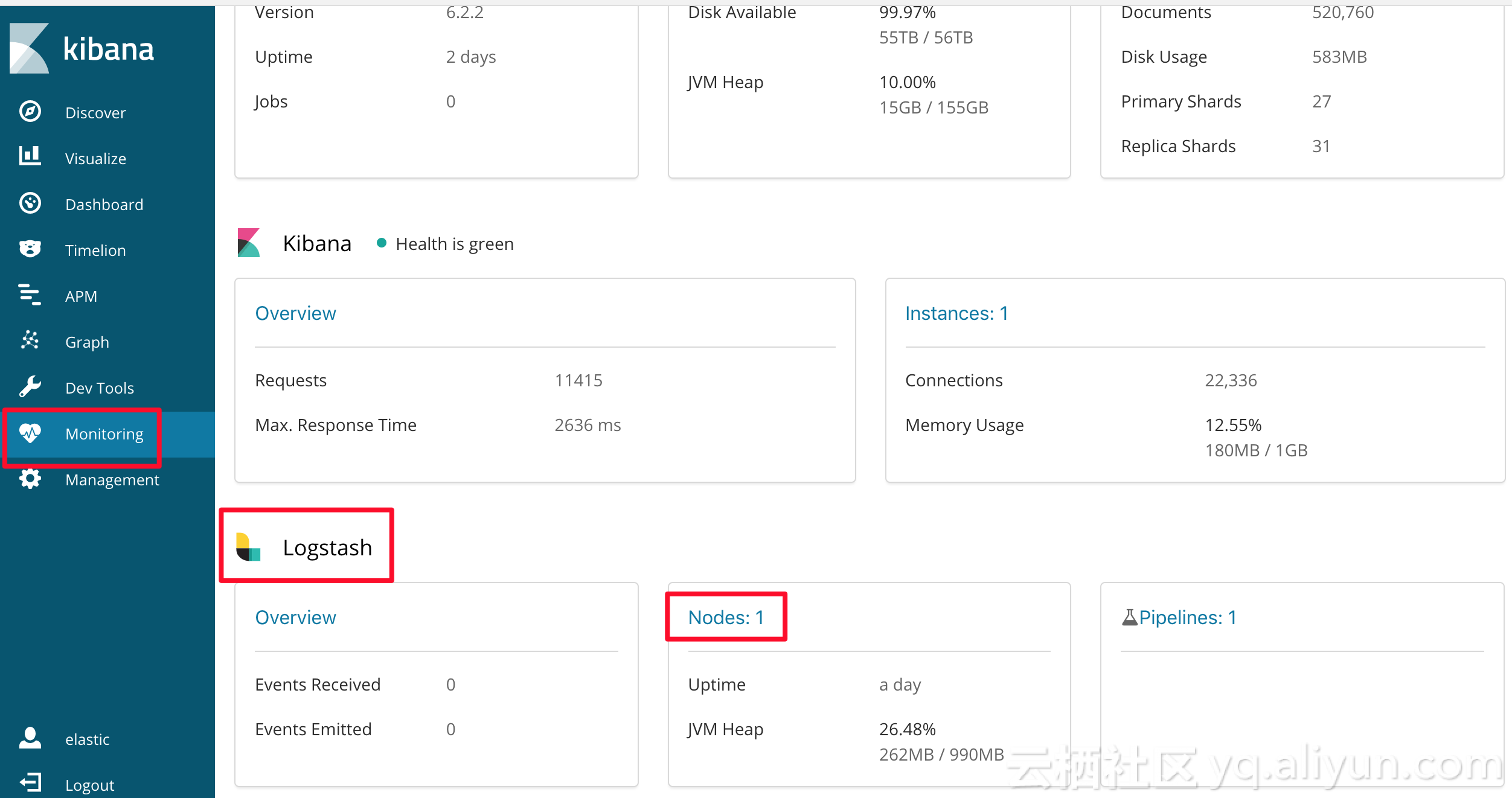Select APM in the sidebar
The width and height of the screenshot is (1512, 798).
click(81, 296)
